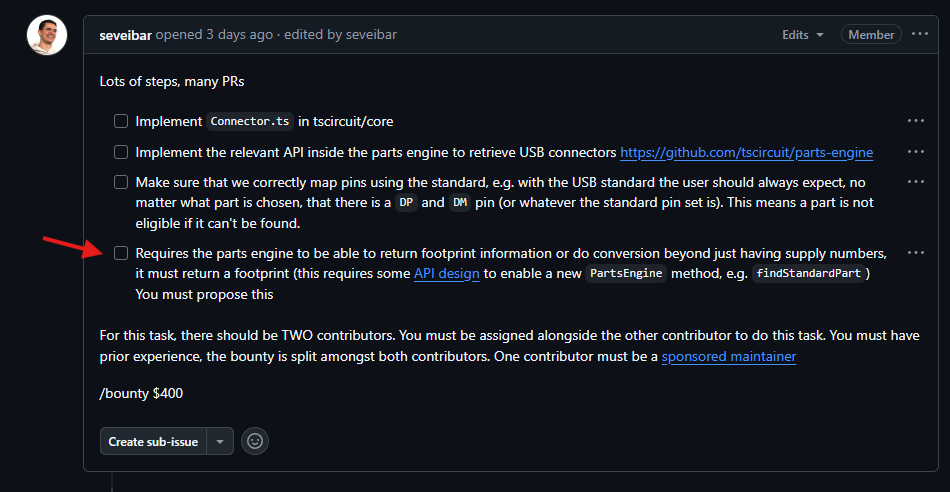
Task: Click the Create sub-issue button
Action: click(153, 441)
